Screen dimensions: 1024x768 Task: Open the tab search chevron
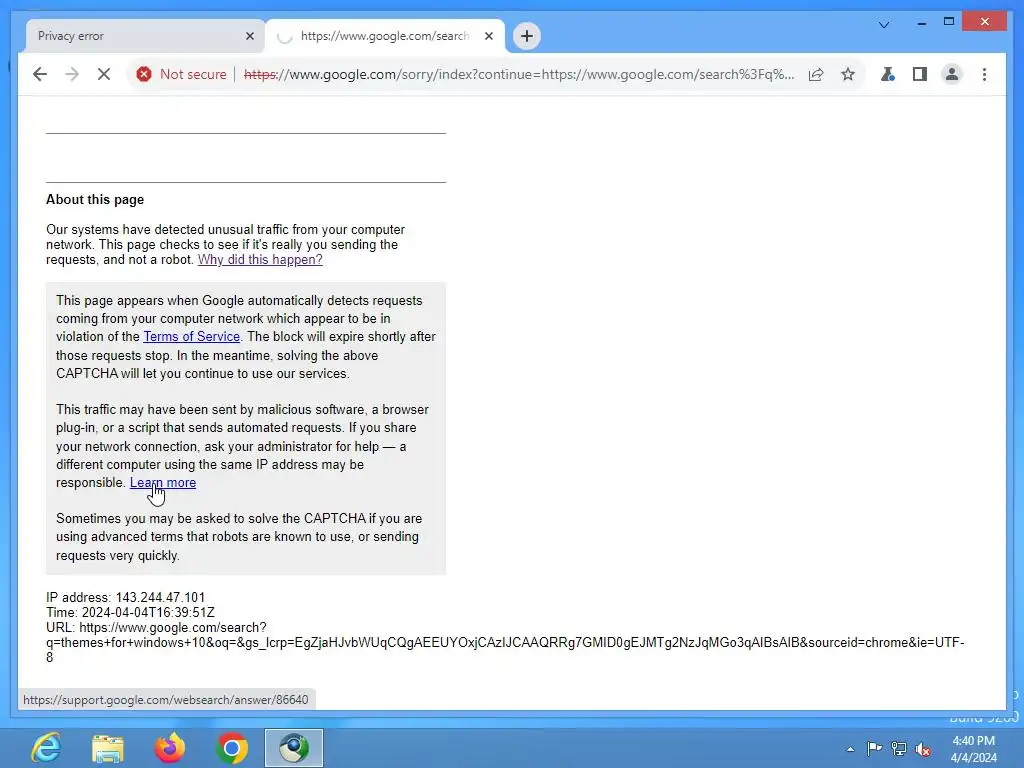(x=884, y=25)
